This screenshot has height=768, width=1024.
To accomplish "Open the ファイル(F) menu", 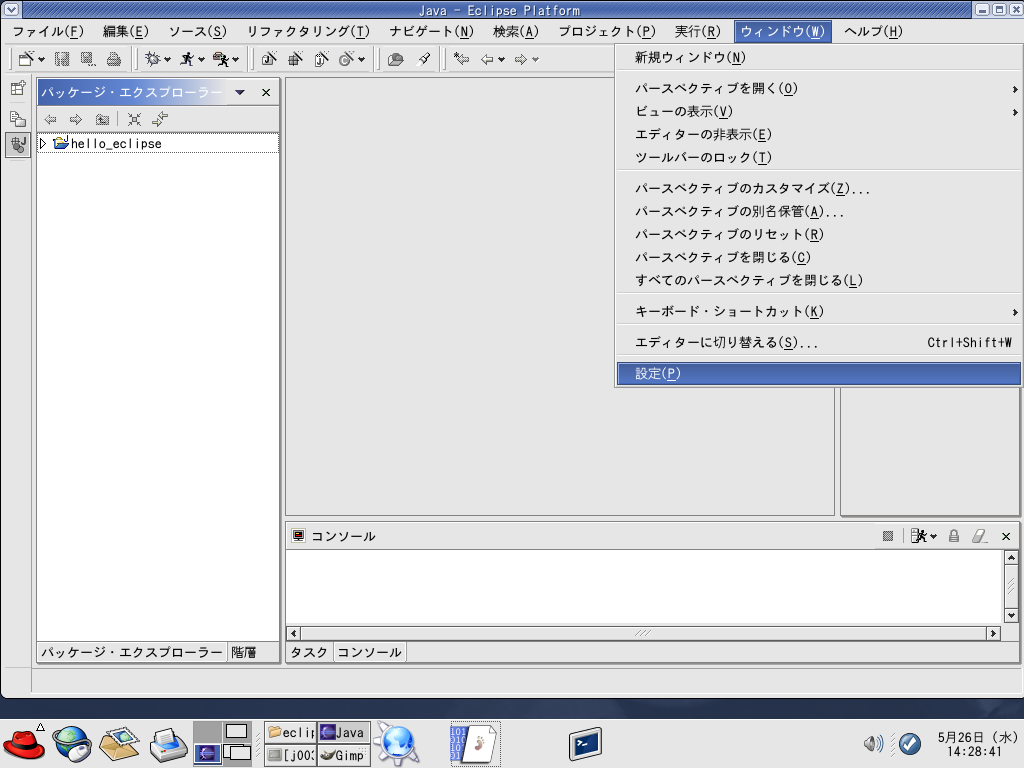I will (48, 31).
